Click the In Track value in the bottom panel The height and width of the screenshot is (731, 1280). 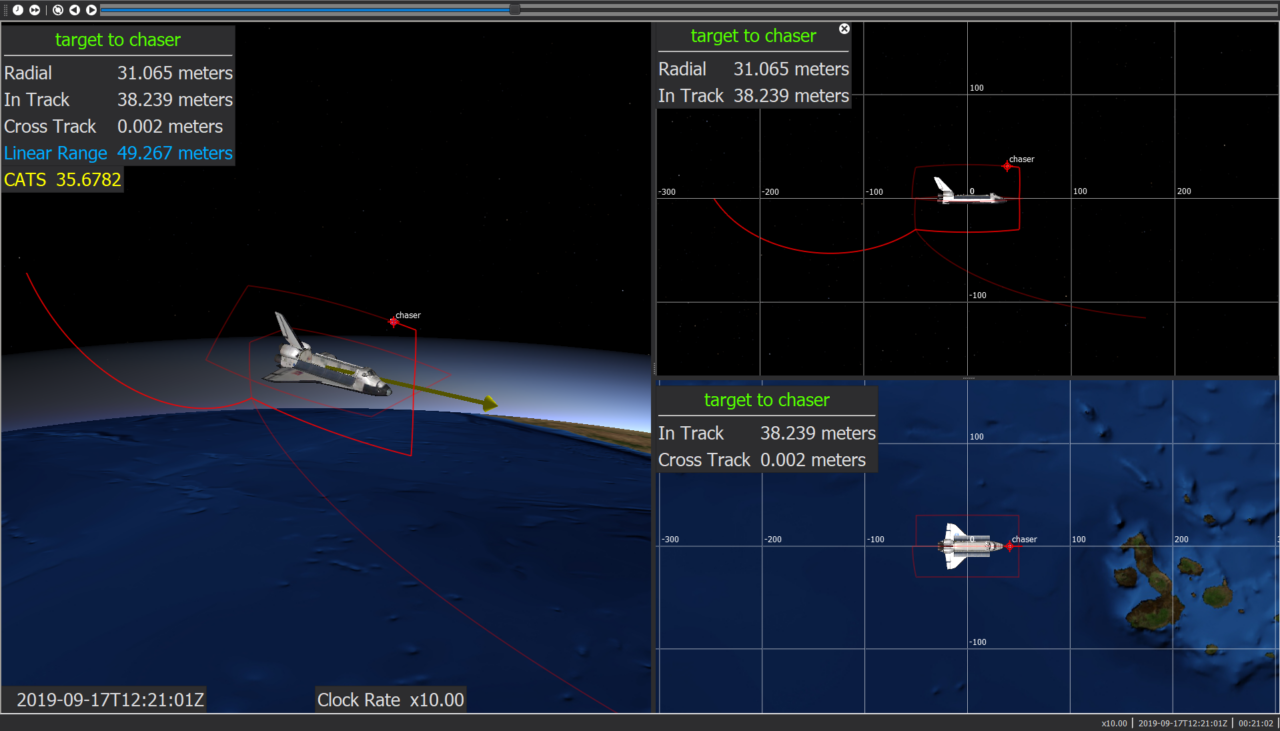coord(817,433)
